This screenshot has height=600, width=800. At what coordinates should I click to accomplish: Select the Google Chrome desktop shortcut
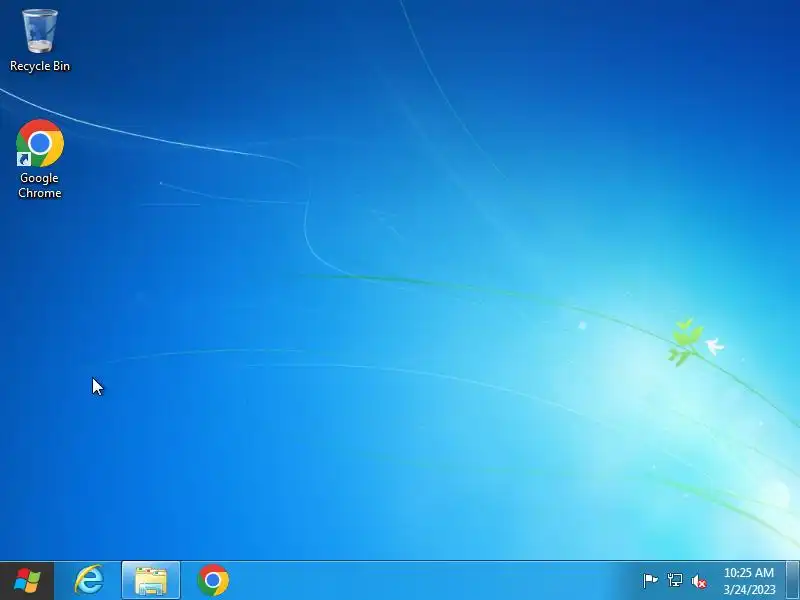[x=40, y=159]
